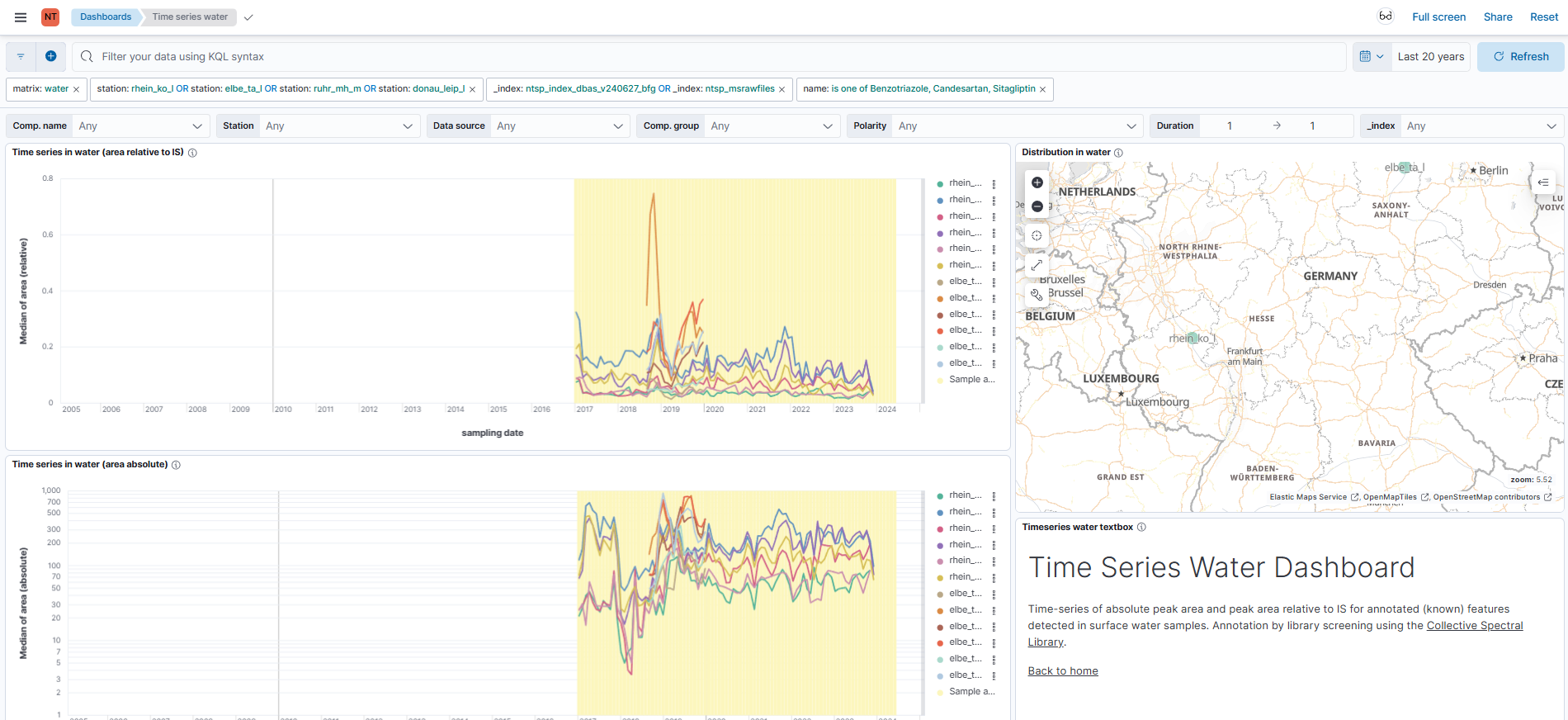
Task: Open options for light blue elbe_t series in absolute chart
Action: (994, 675)
